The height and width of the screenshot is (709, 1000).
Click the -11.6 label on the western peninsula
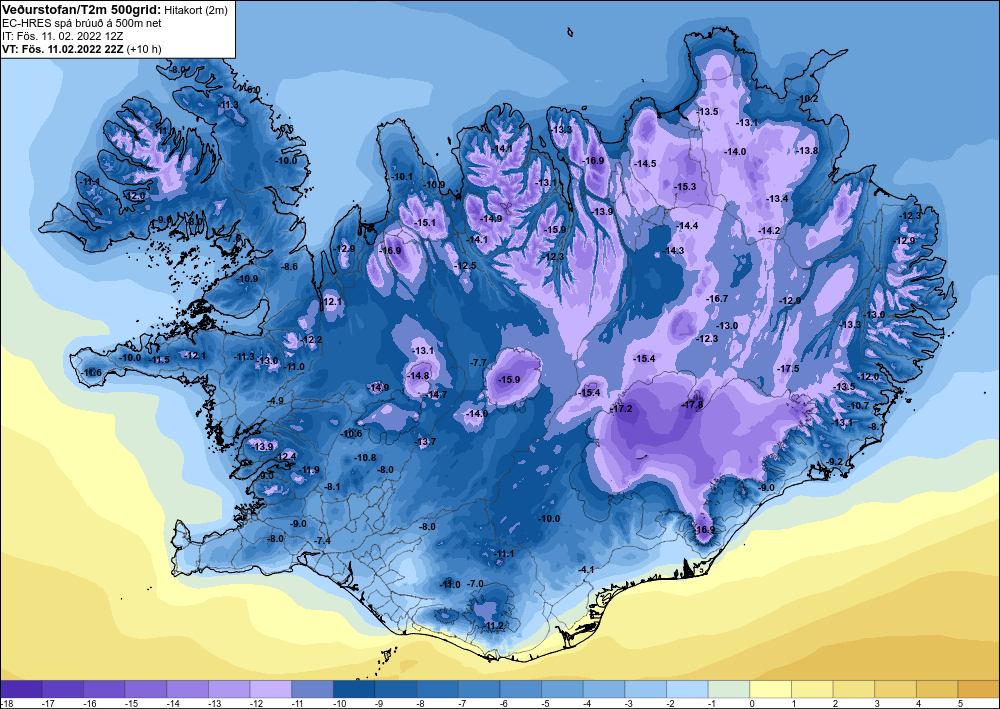pyautogui.click(x=92, y=372)
